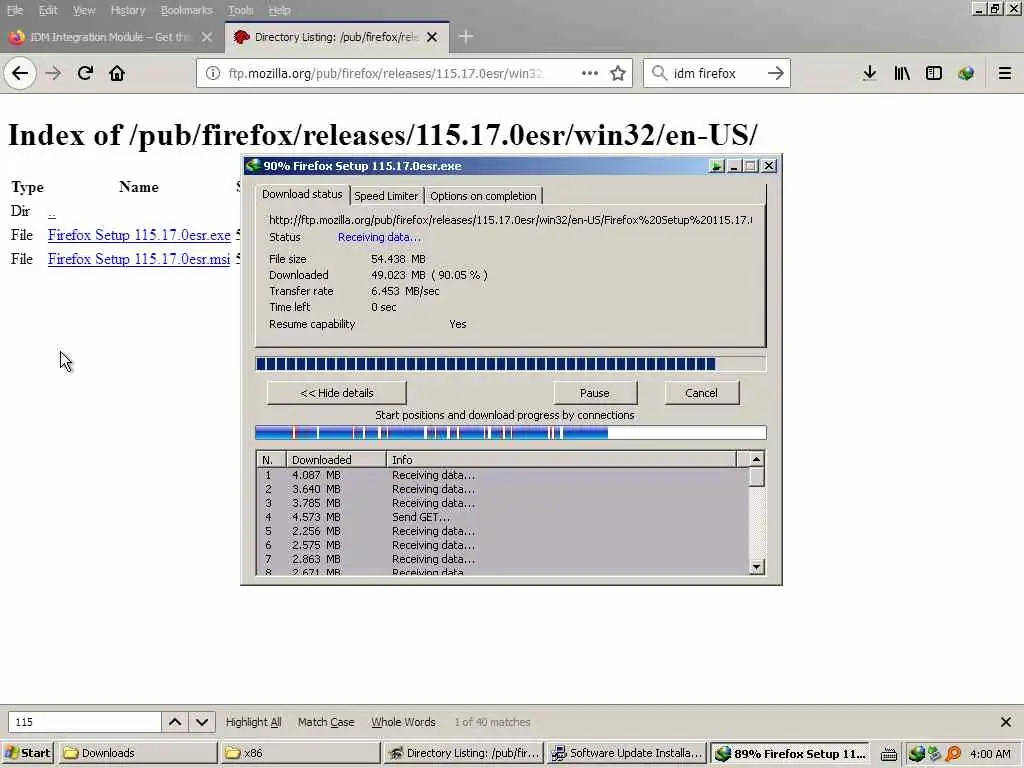Click the Hide details button
Image resolution: width=1024 pixels, height=768 pixels.
pos(336,393)
